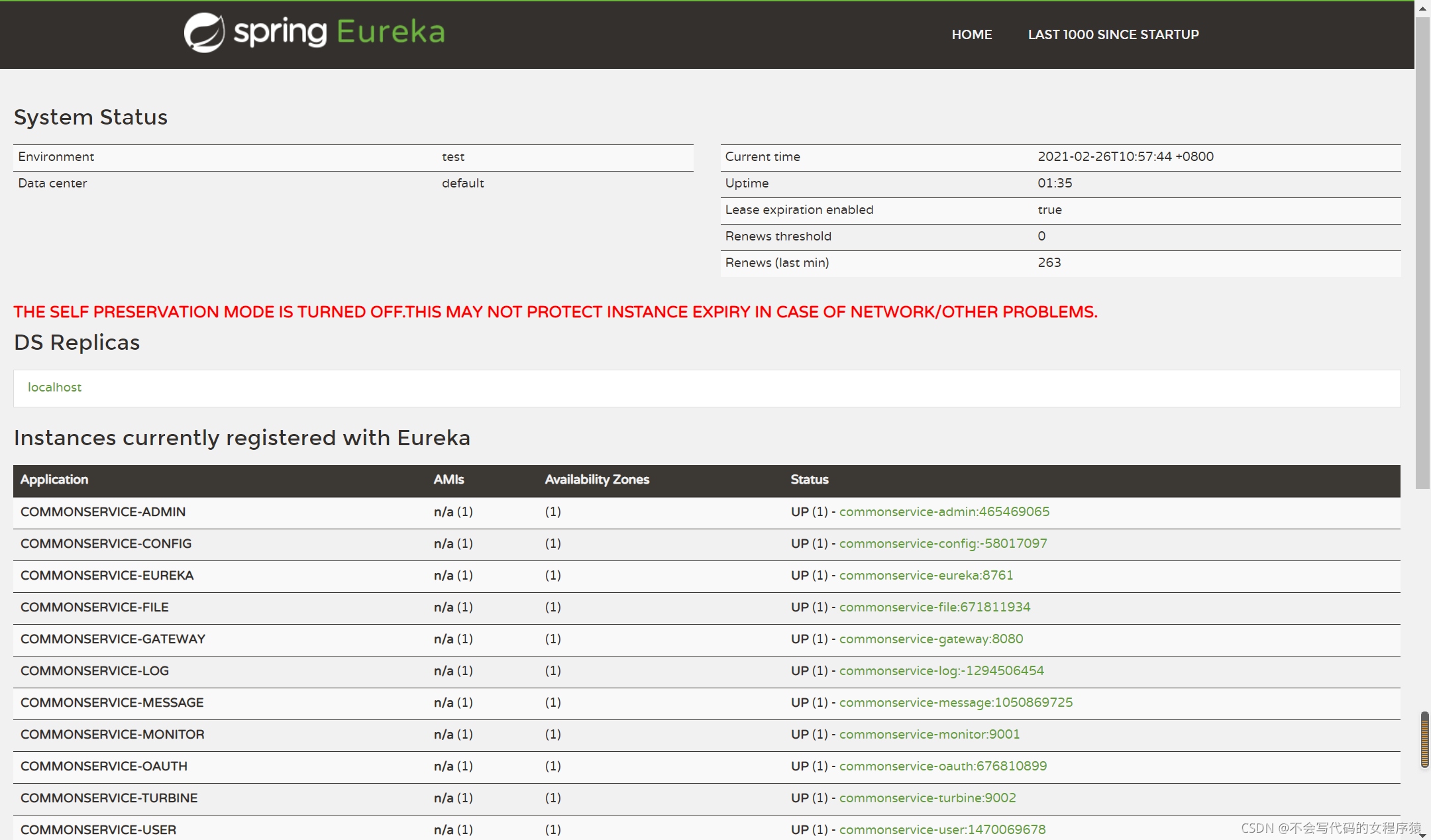Open commonservice-file:671811934 instance link
Screen dimensions: 1431x840
pos(934,607)
